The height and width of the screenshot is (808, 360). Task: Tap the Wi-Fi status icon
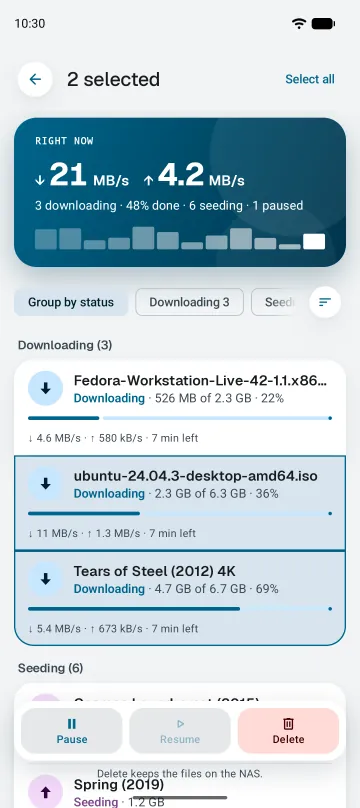299,23
